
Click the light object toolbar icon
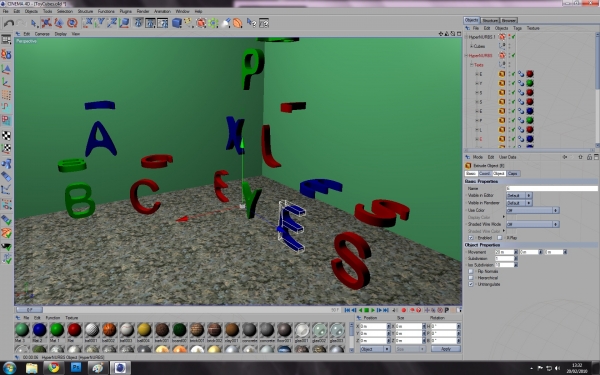point(226,23)
